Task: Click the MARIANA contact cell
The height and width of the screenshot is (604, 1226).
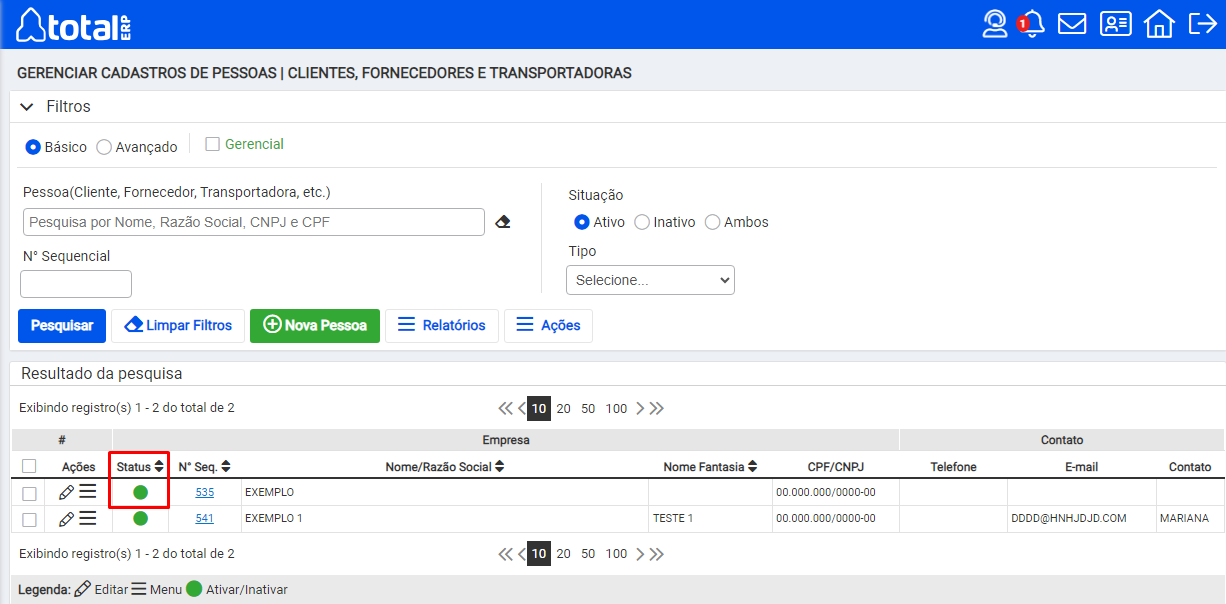Action: (1190, 518)
